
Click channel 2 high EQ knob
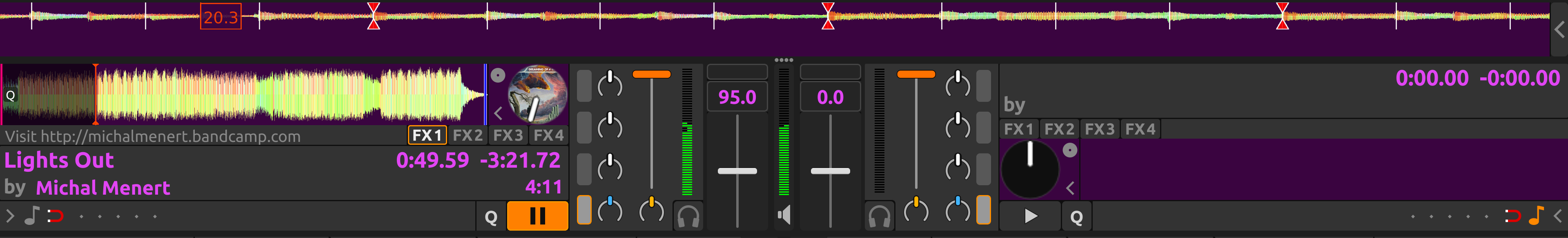[x=958, y=84]
